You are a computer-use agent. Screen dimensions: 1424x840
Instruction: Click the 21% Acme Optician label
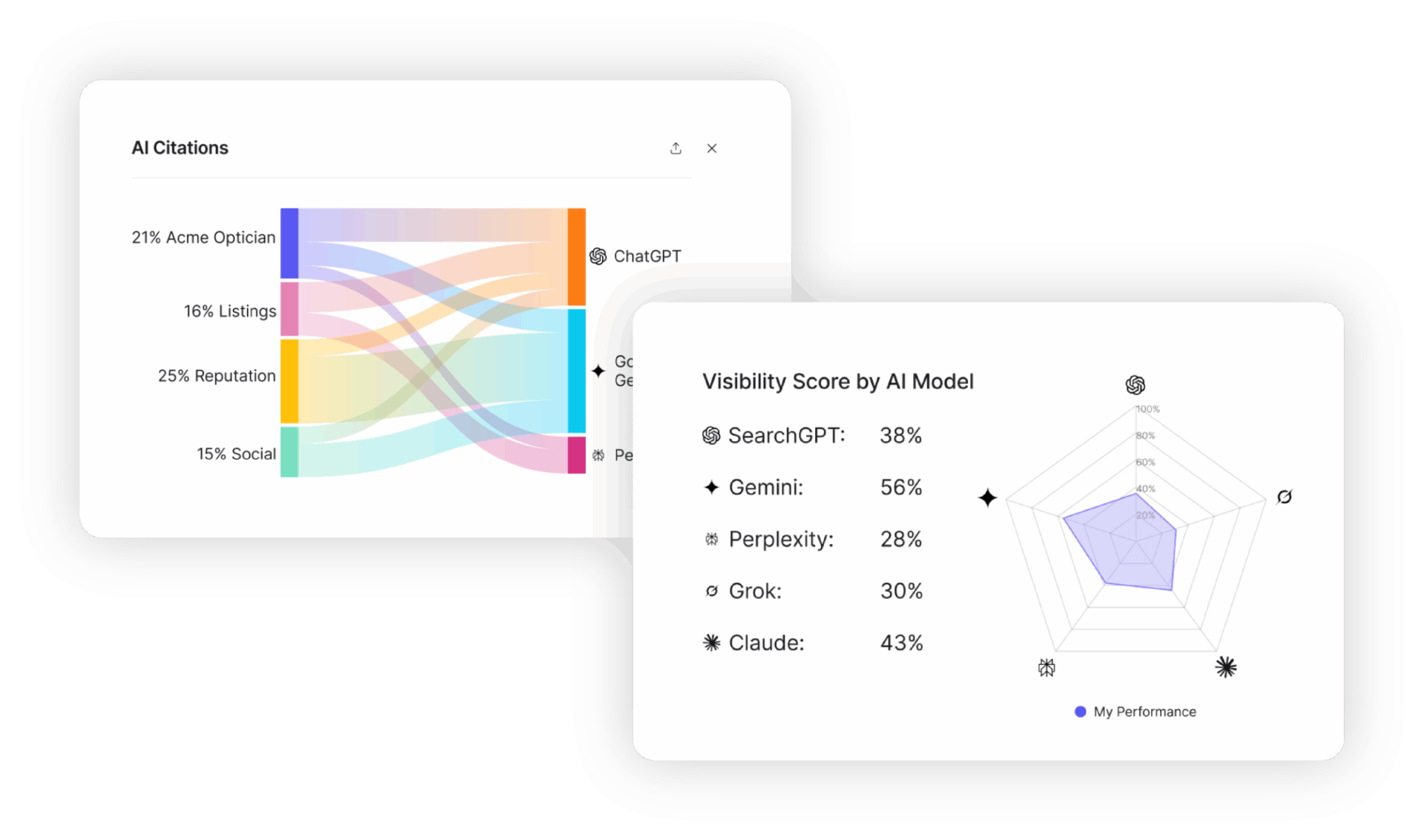(202, 237)
